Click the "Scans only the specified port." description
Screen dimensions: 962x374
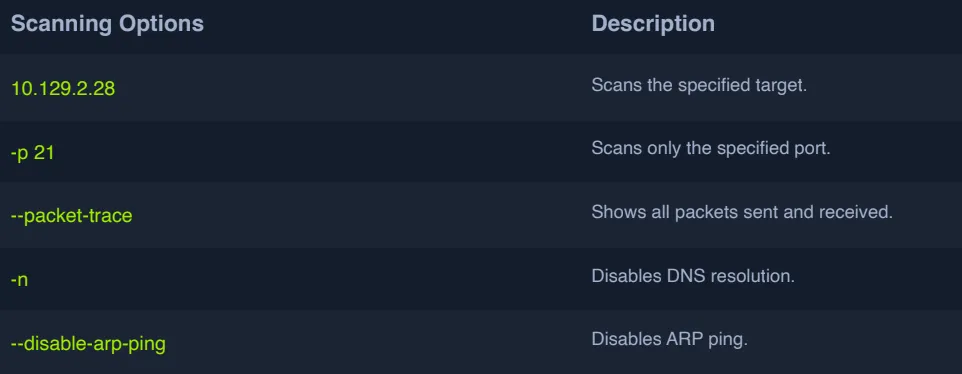(710, 148)
